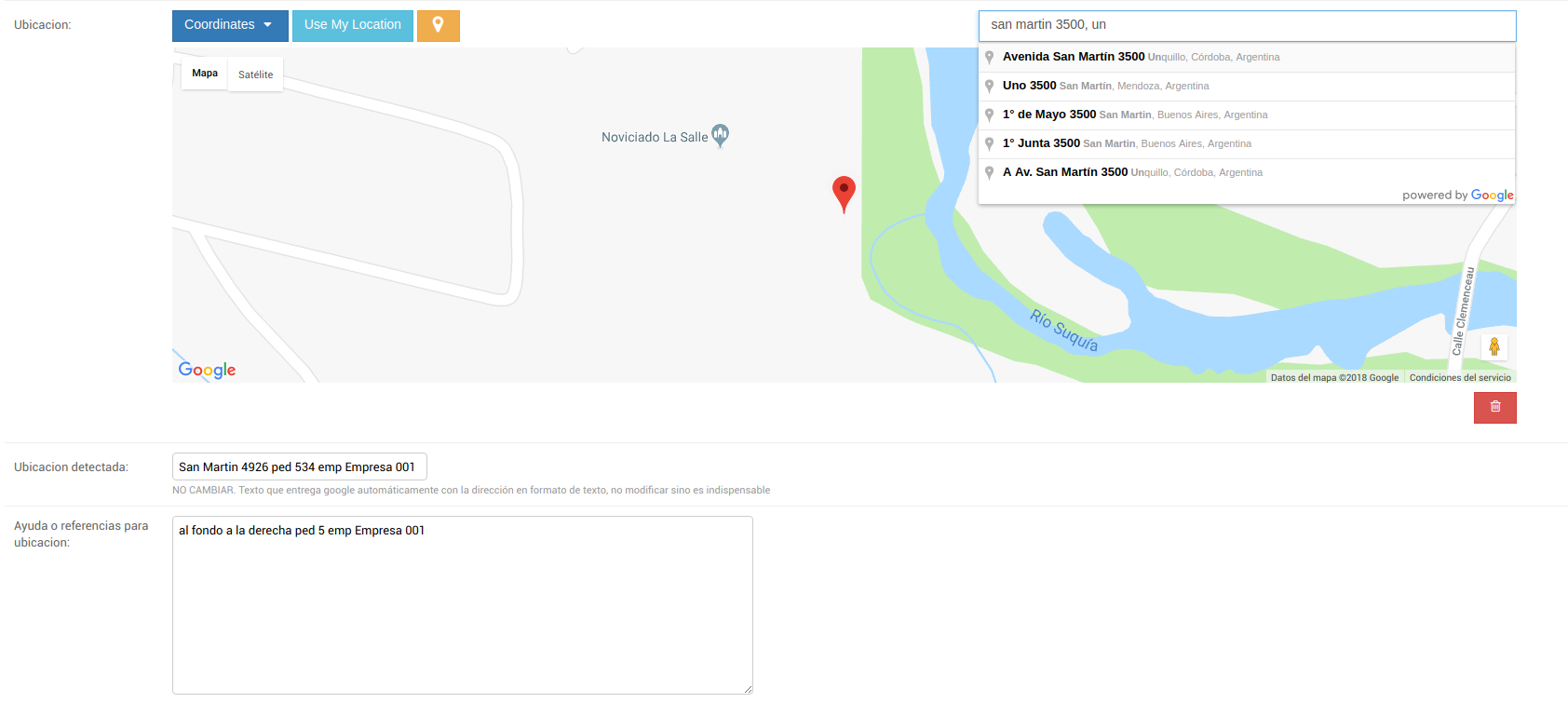The height and width of the screenshot is (703, 1568).
Task: Switch map to Satélite view
Action: [x=255, y=74]
